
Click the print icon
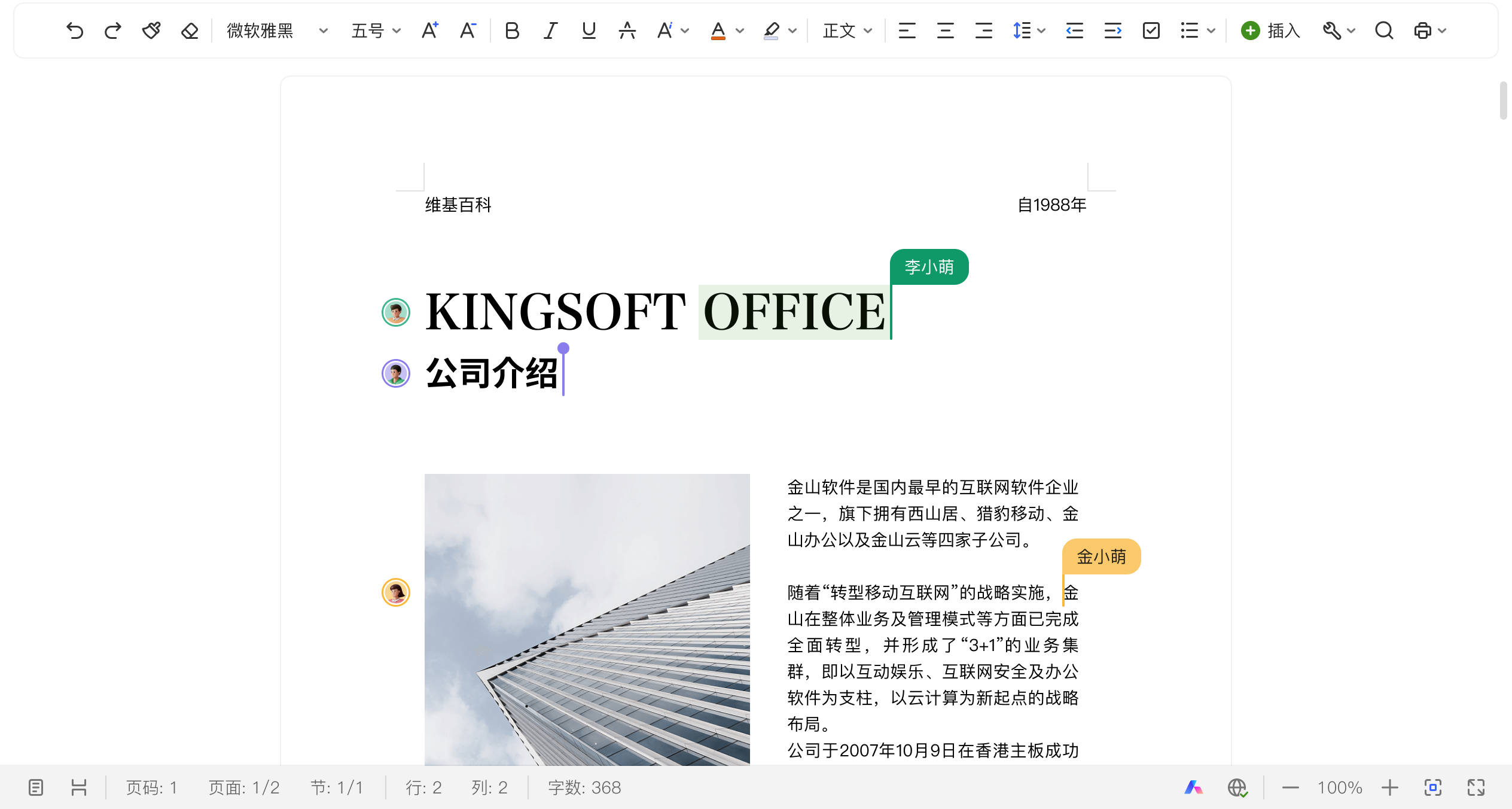(x=1423, y=31)
